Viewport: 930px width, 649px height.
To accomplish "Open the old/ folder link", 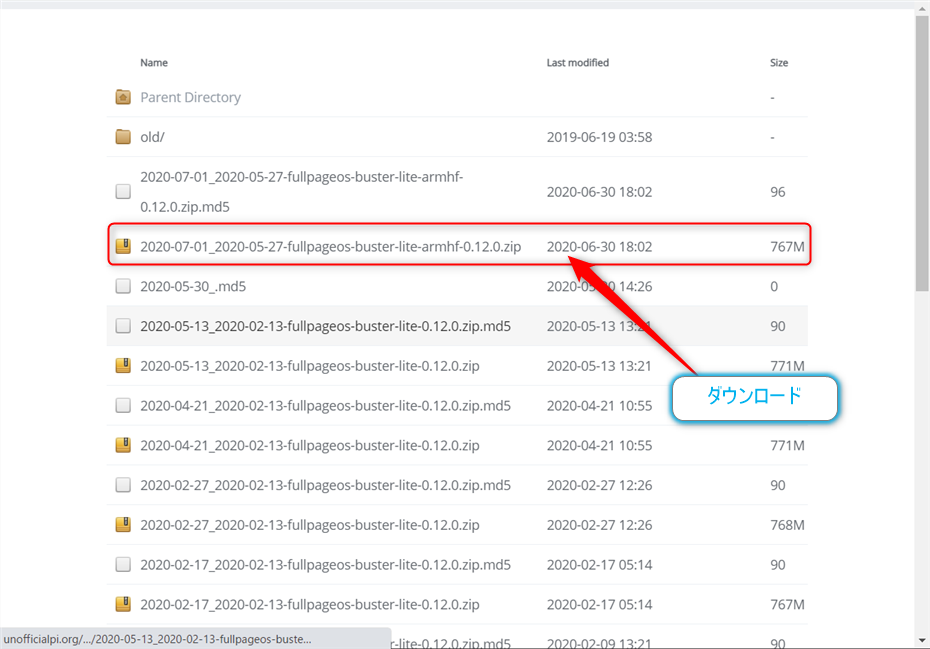I will click(x=152, y=137).
